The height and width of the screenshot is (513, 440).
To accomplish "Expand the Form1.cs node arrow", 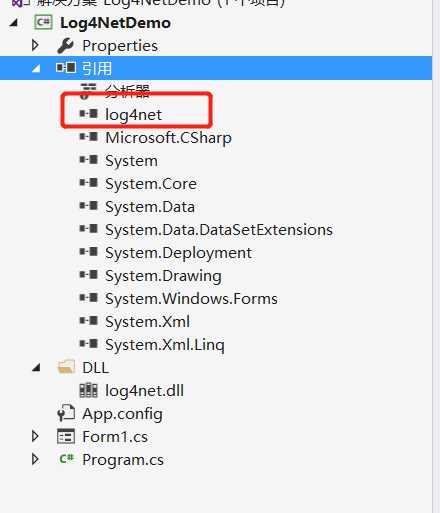I will pos(35,436).
